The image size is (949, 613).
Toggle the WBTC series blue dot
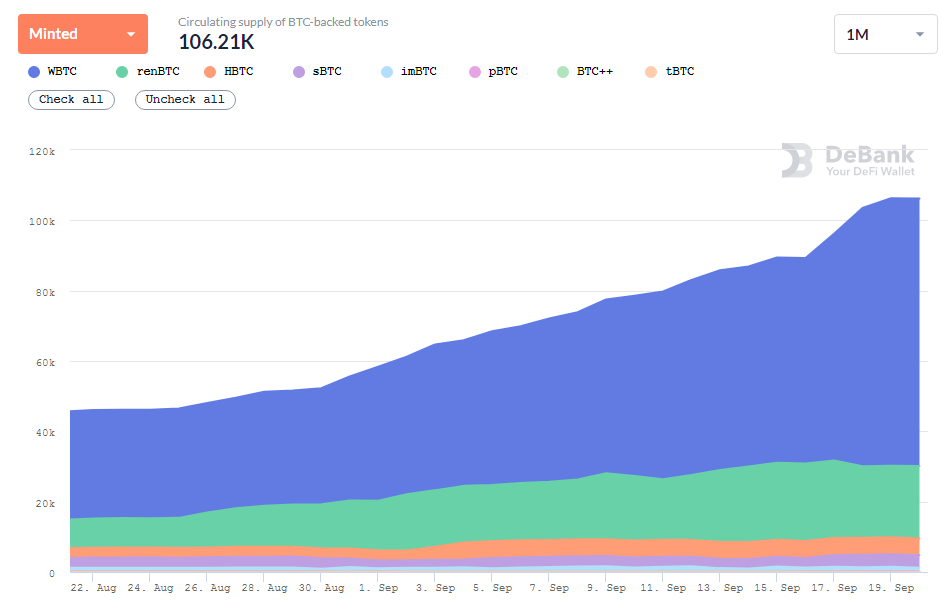pyautogui.click(x=34, y=72)
